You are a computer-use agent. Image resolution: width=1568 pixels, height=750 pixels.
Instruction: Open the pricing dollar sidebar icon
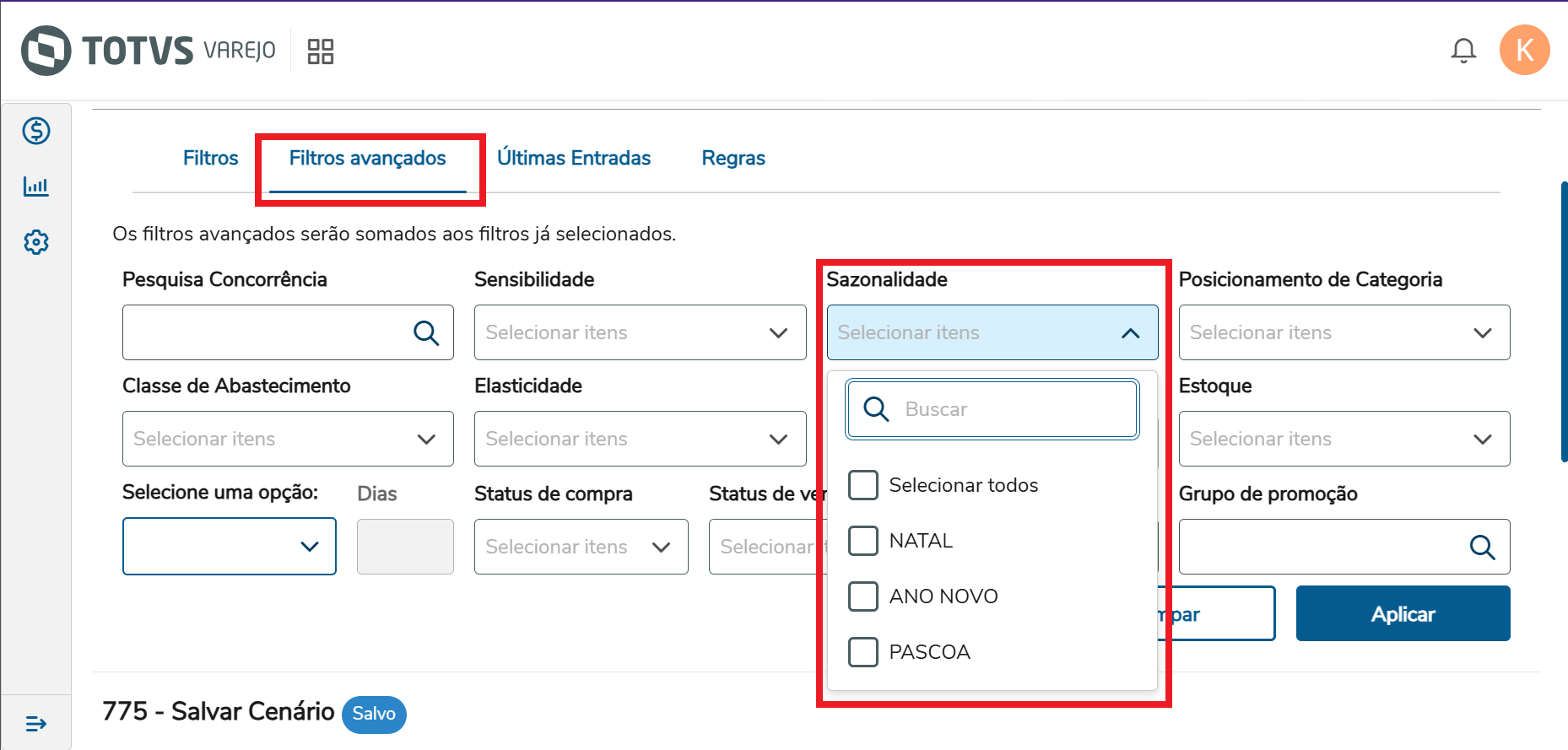pyautogui.click(x=36, y=131)
